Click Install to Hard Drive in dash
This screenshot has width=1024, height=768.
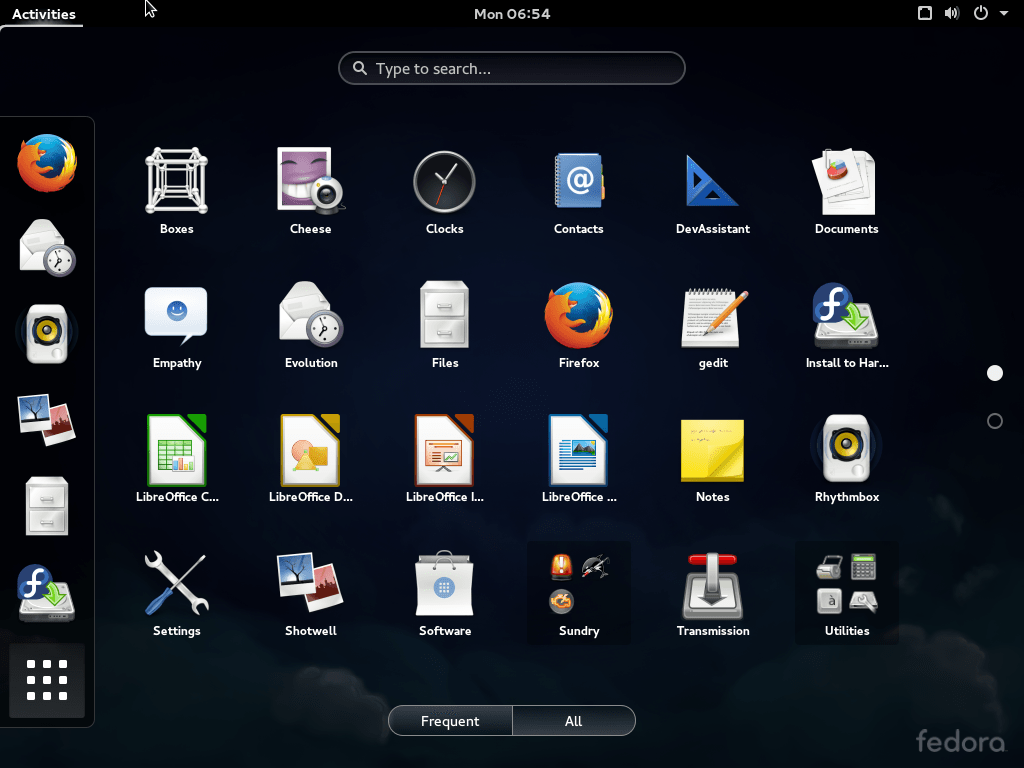pyautogui.click(x=47, y=592)
